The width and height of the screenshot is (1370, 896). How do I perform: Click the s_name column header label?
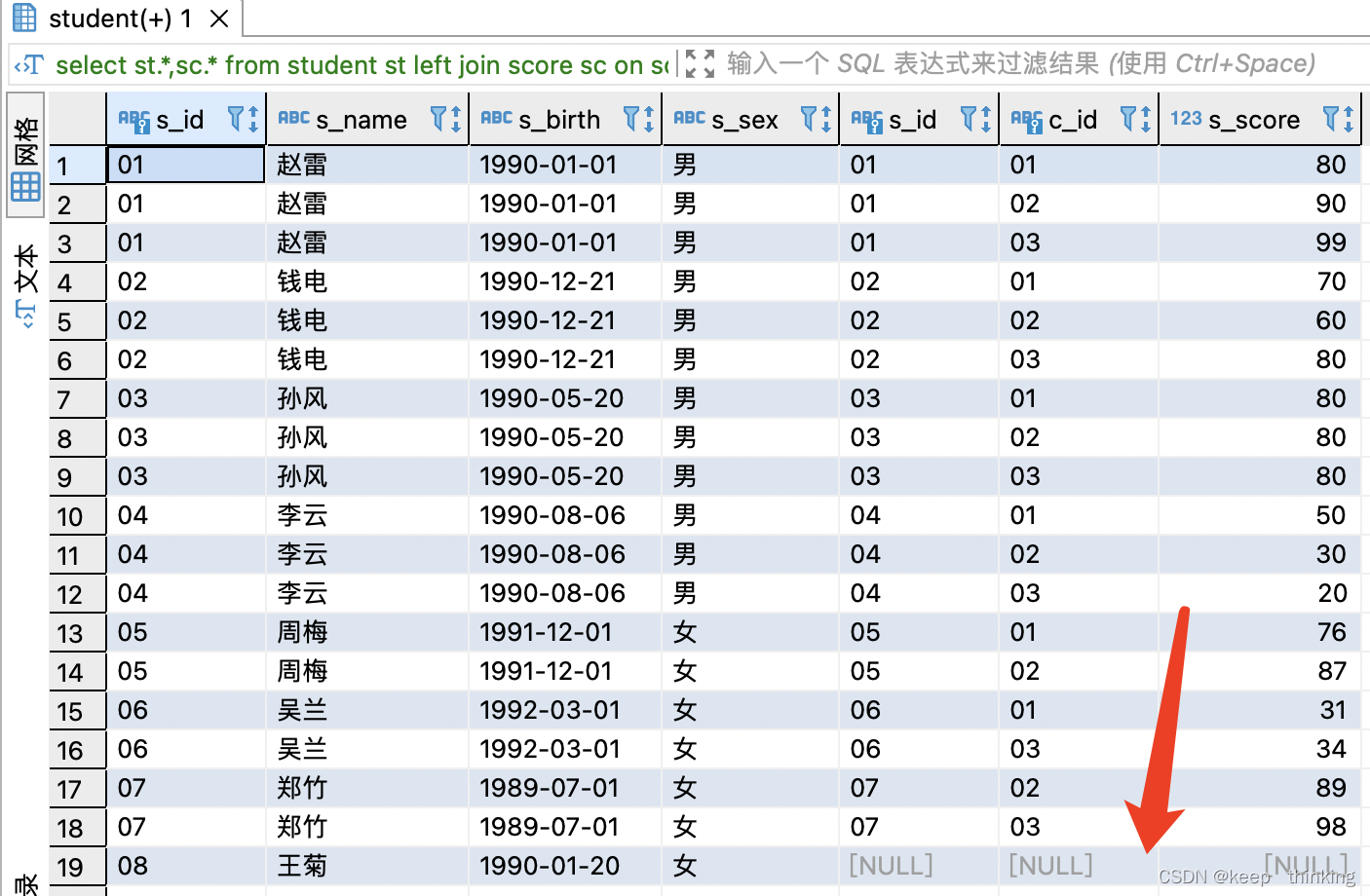[362, 120]
